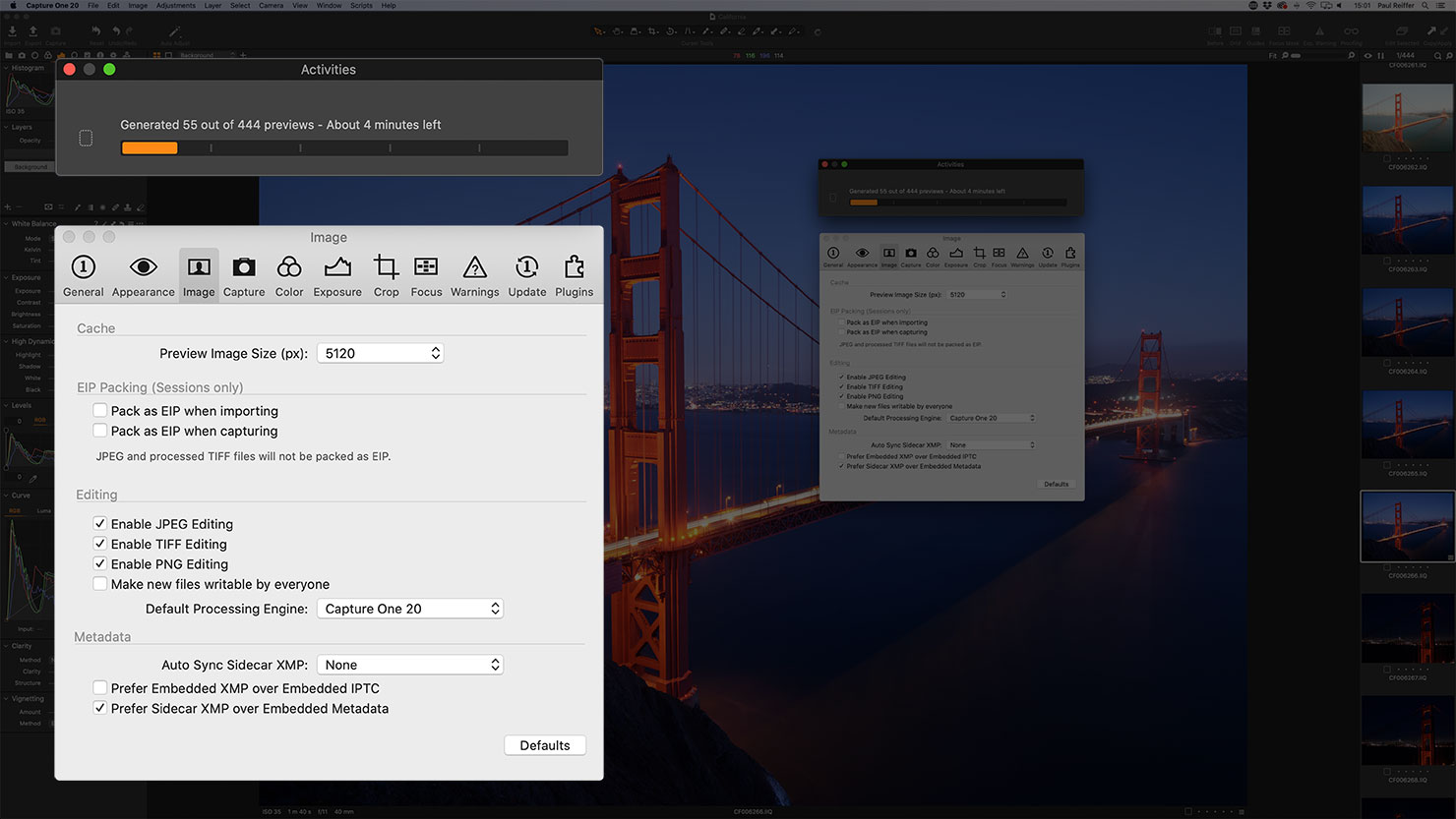
Task: Open the Focus preferences tab
Action: [426, 276]
